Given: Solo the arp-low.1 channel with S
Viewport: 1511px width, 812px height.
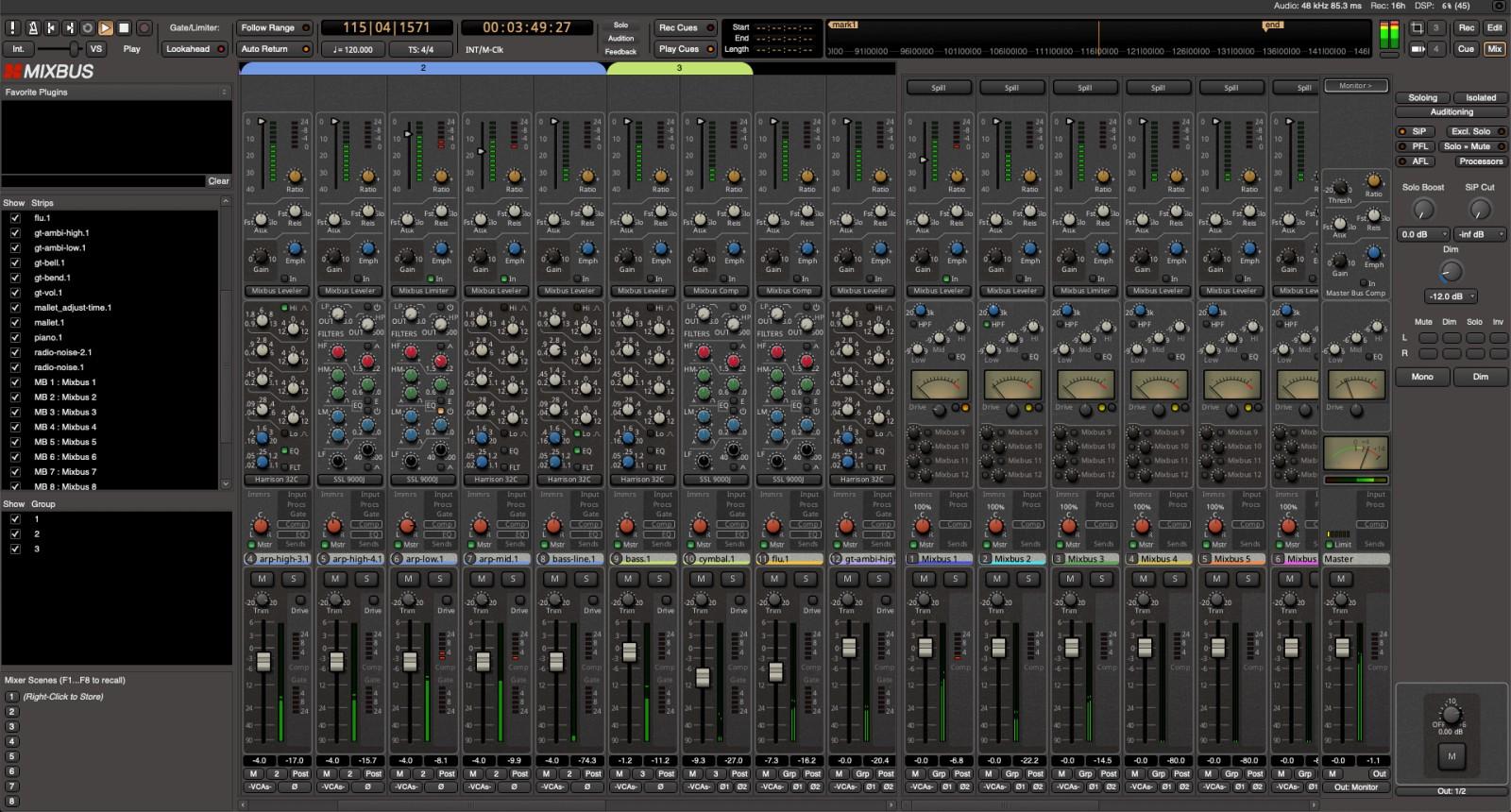Looking at the screenshot, I should coord(440,579).
